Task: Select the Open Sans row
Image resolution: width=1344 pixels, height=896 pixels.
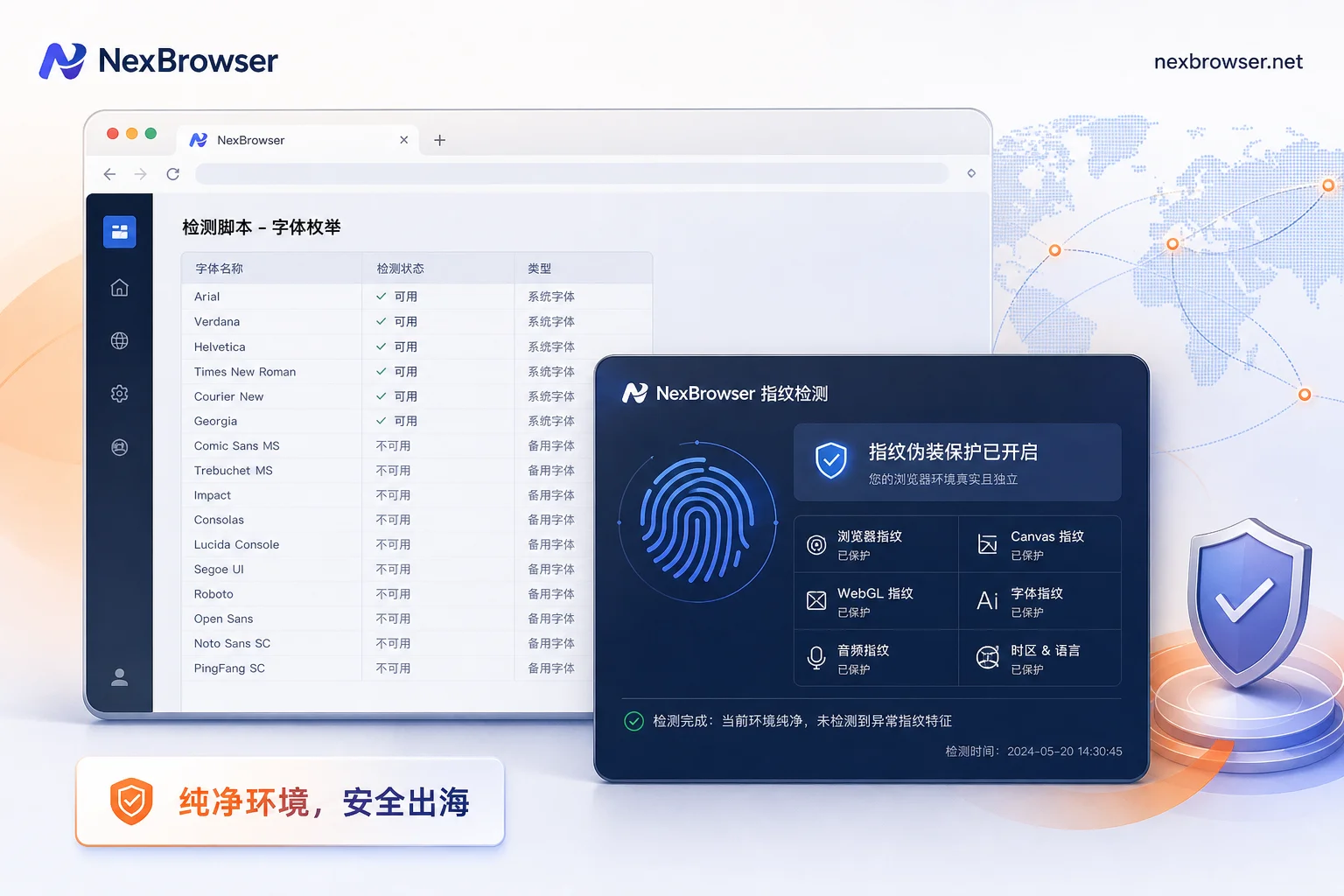Action: tap(388, 619)
